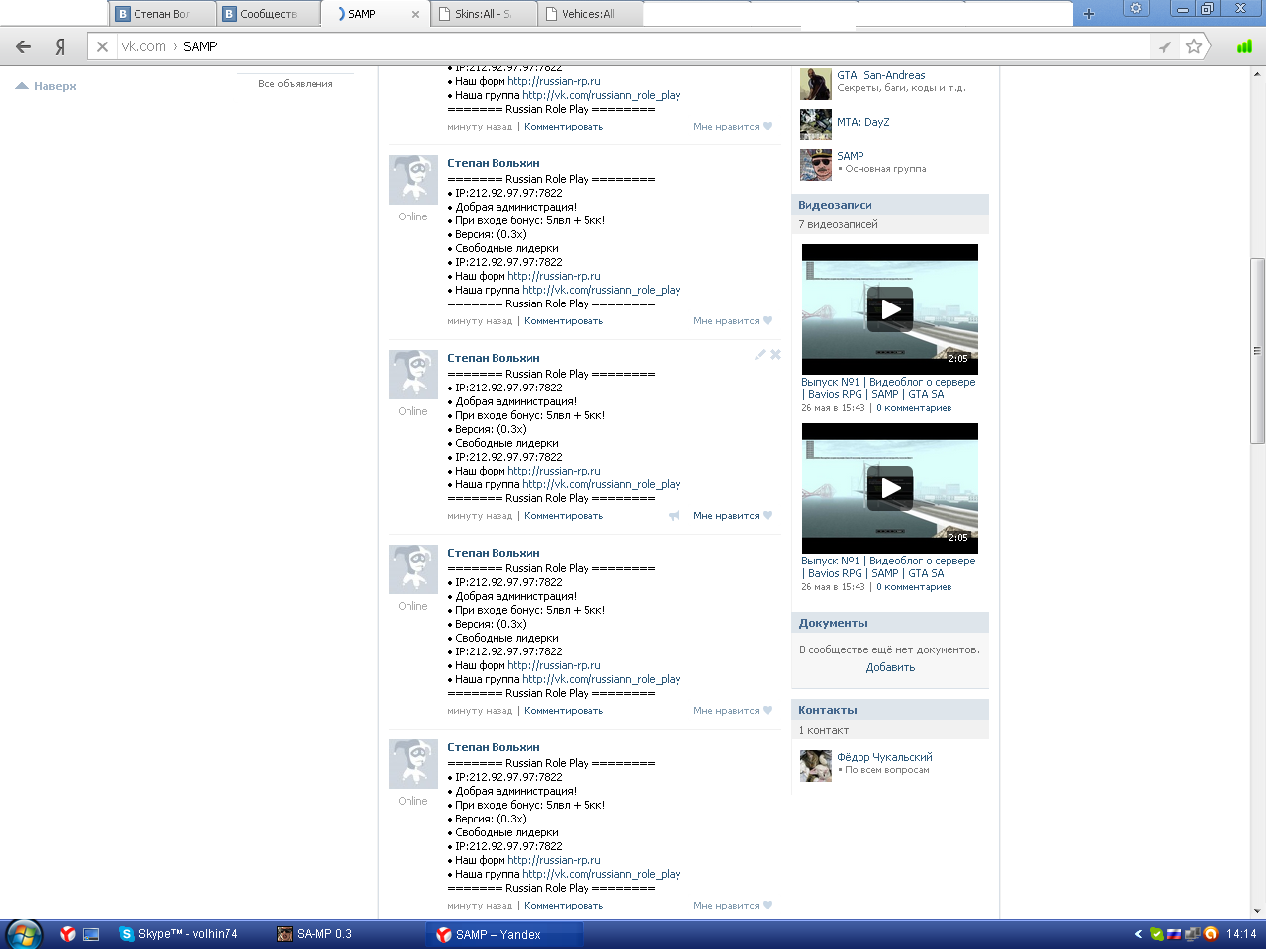Open SAMP основная группа link
Viewport: 1266px width, 952px height.
pos(851,156)
